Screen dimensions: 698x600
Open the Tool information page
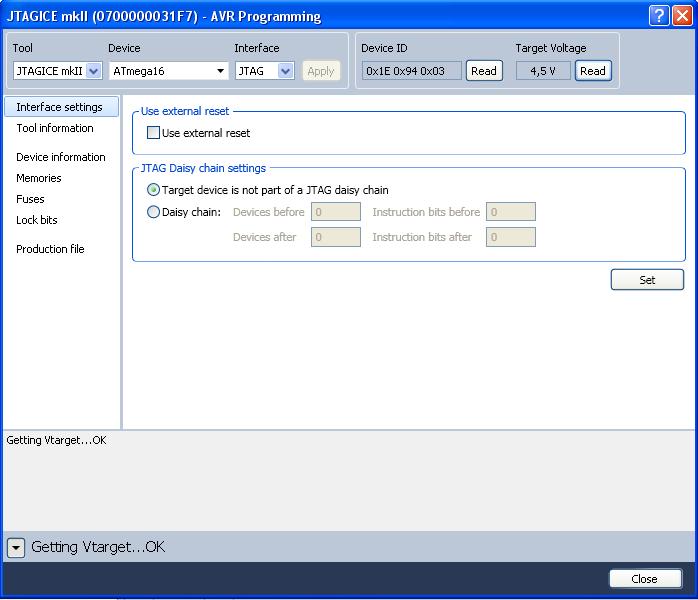(55, 128)
